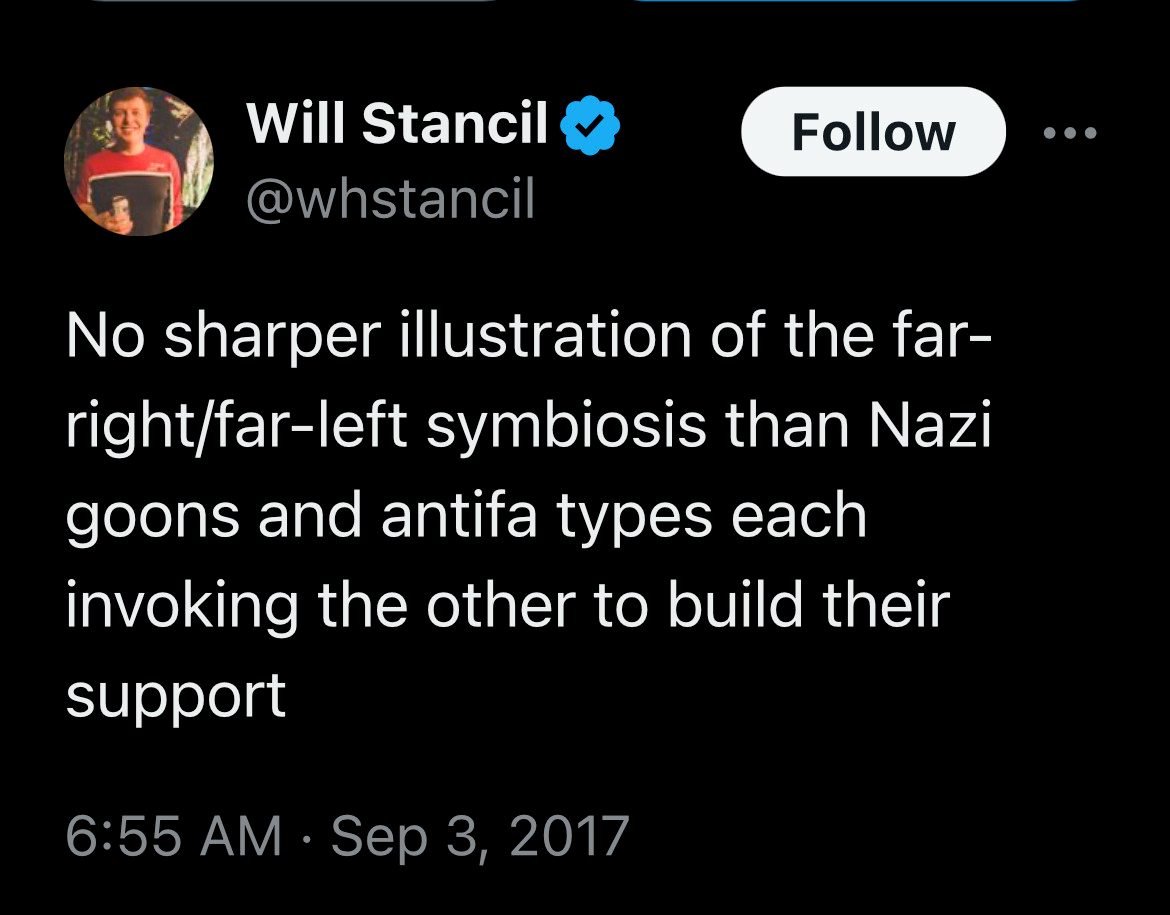1170x915 pixels.
Task: Click the phrase "right/far-left" in the tweet
Action: tap(237, 426)
